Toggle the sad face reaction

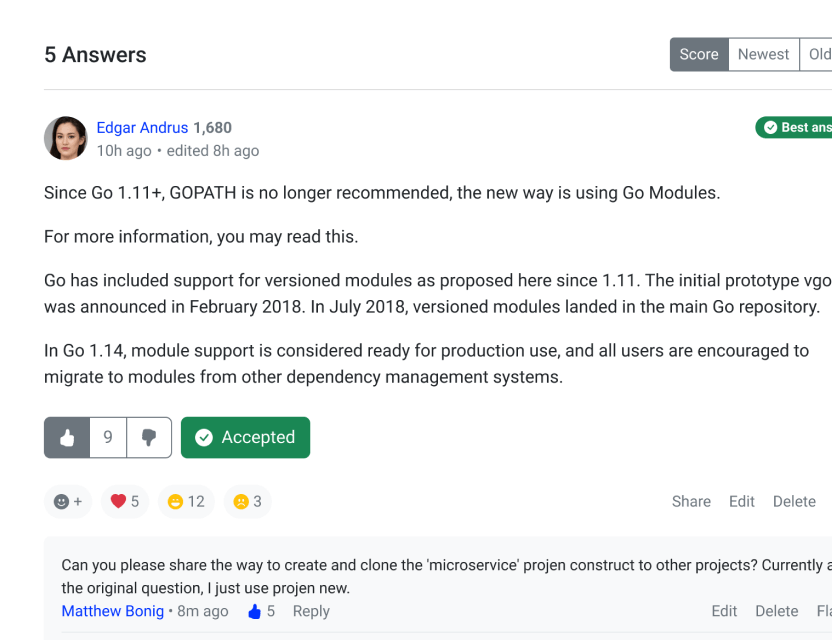(x=247, y=501)
